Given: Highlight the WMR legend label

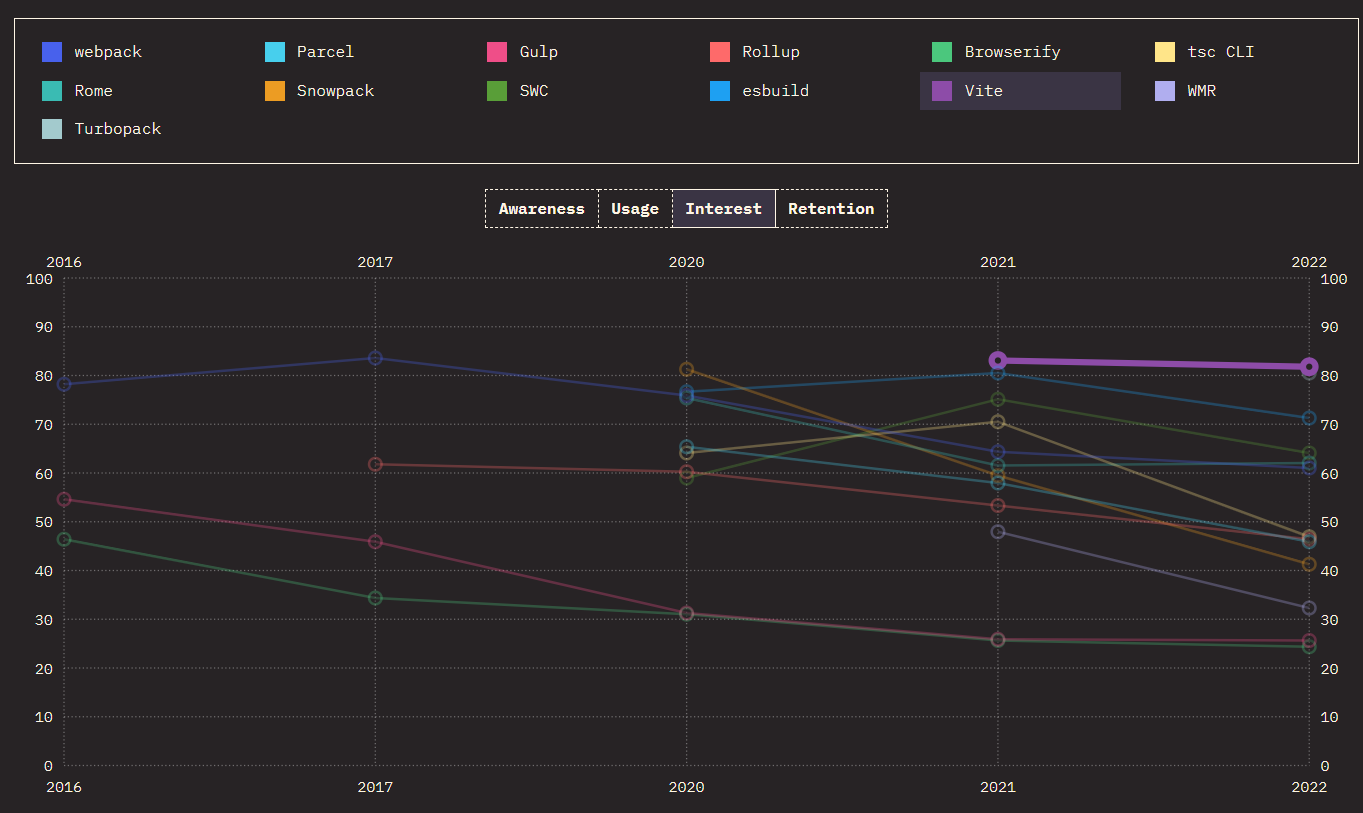Looking at the screenshot, I should click(1201, 91).
